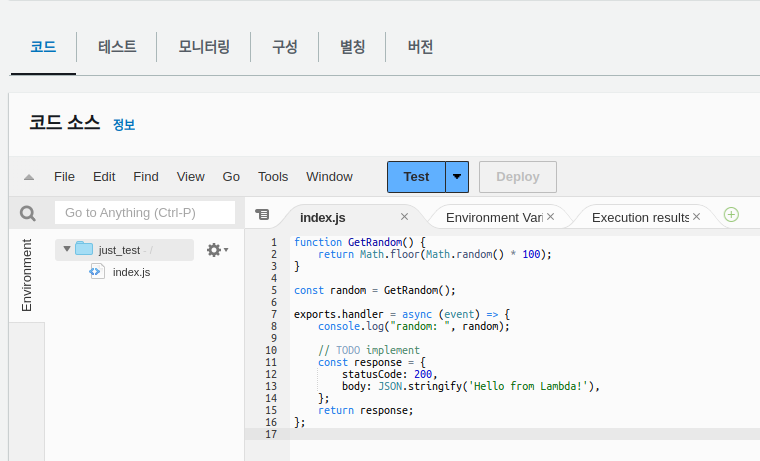The width and height of the screenshot is (760, 461).
Task: Collapse the menu bar using up arrow
Action: point(29,177)
